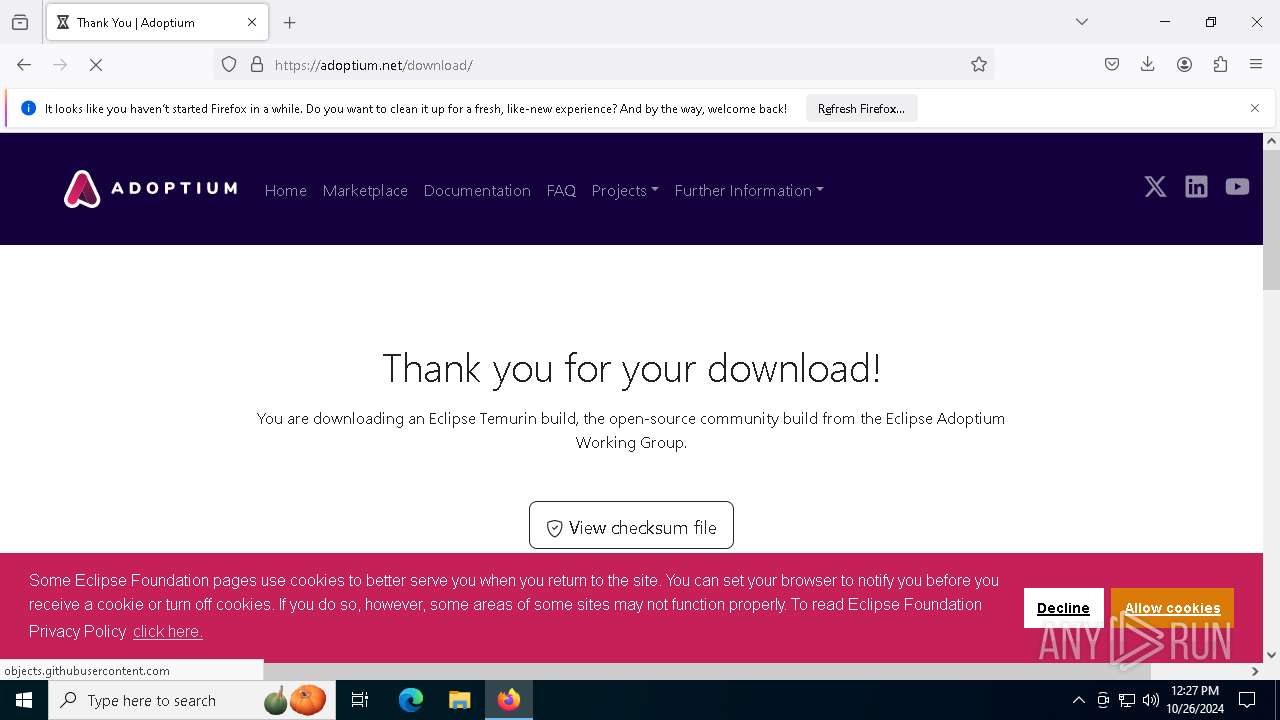Visit Adoptium's X (Twitter) page
1280x720 pixels.
(1155, 187)
